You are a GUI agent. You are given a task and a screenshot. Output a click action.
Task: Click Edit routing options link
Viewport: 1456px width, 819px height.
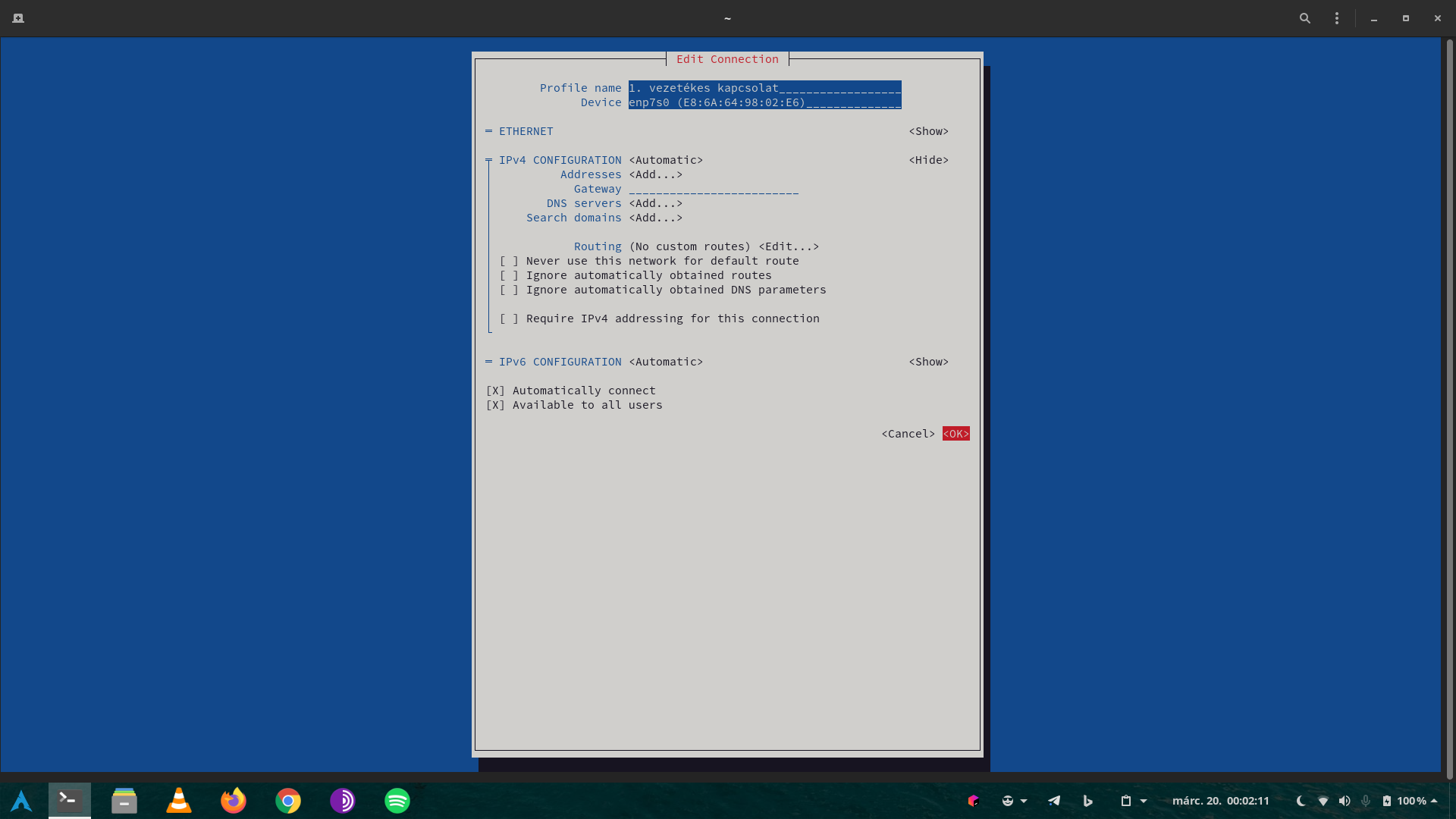tap(788, 246)
